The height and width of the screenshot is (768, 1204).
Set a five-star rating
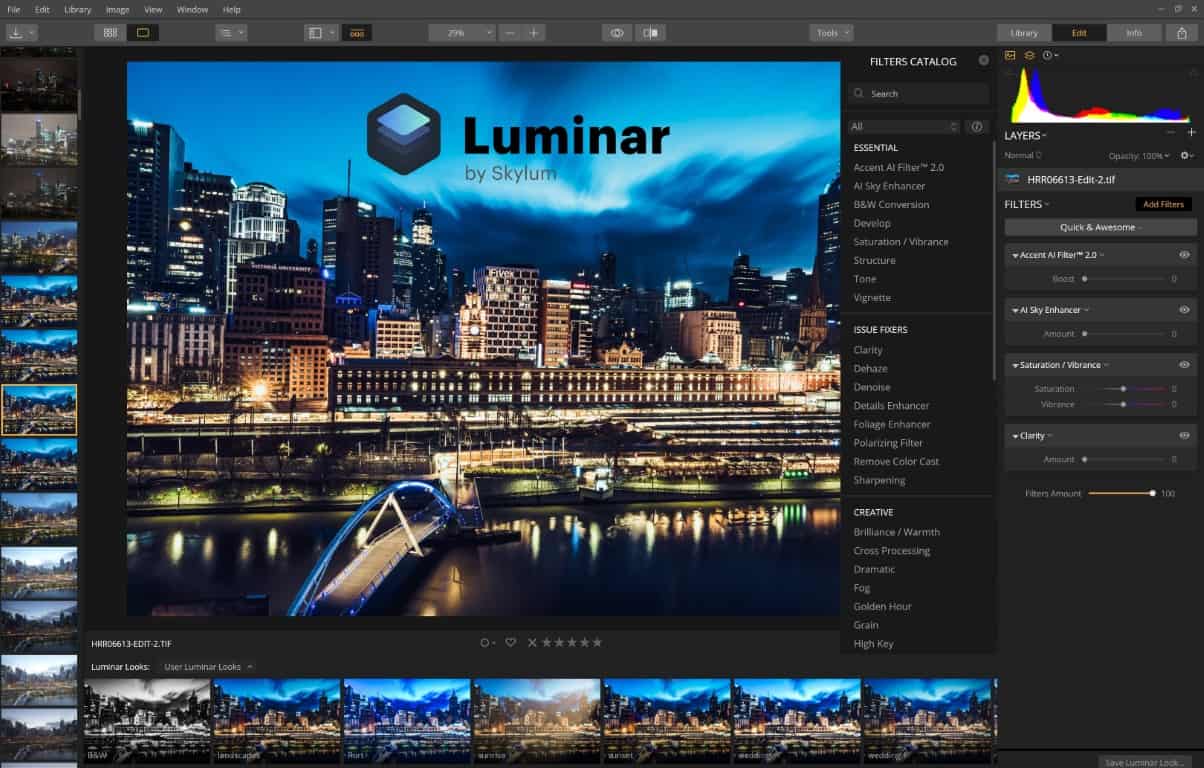click(x=598, y=643)
